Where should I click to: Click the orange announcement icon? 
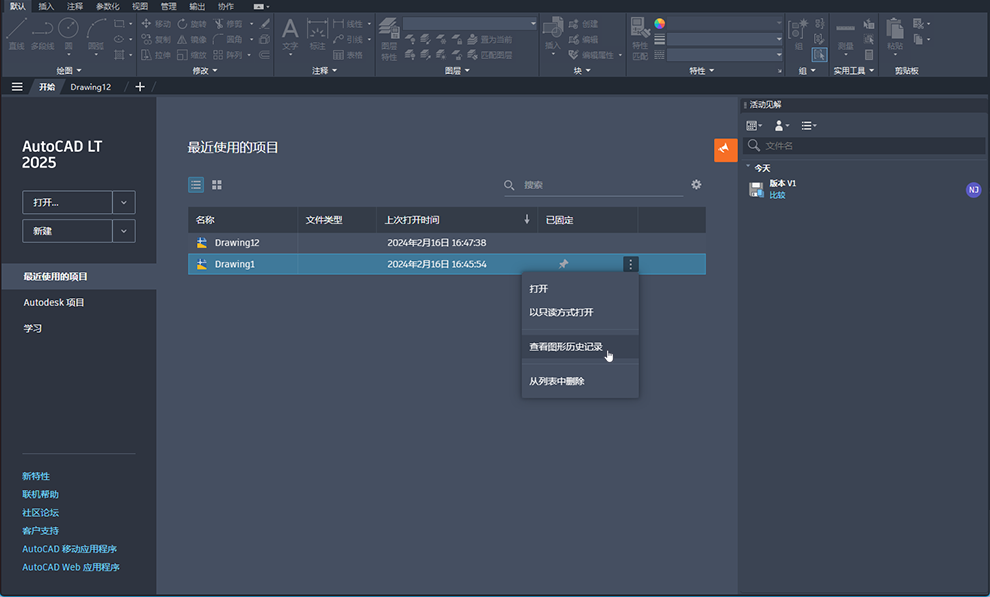(725, 150)
